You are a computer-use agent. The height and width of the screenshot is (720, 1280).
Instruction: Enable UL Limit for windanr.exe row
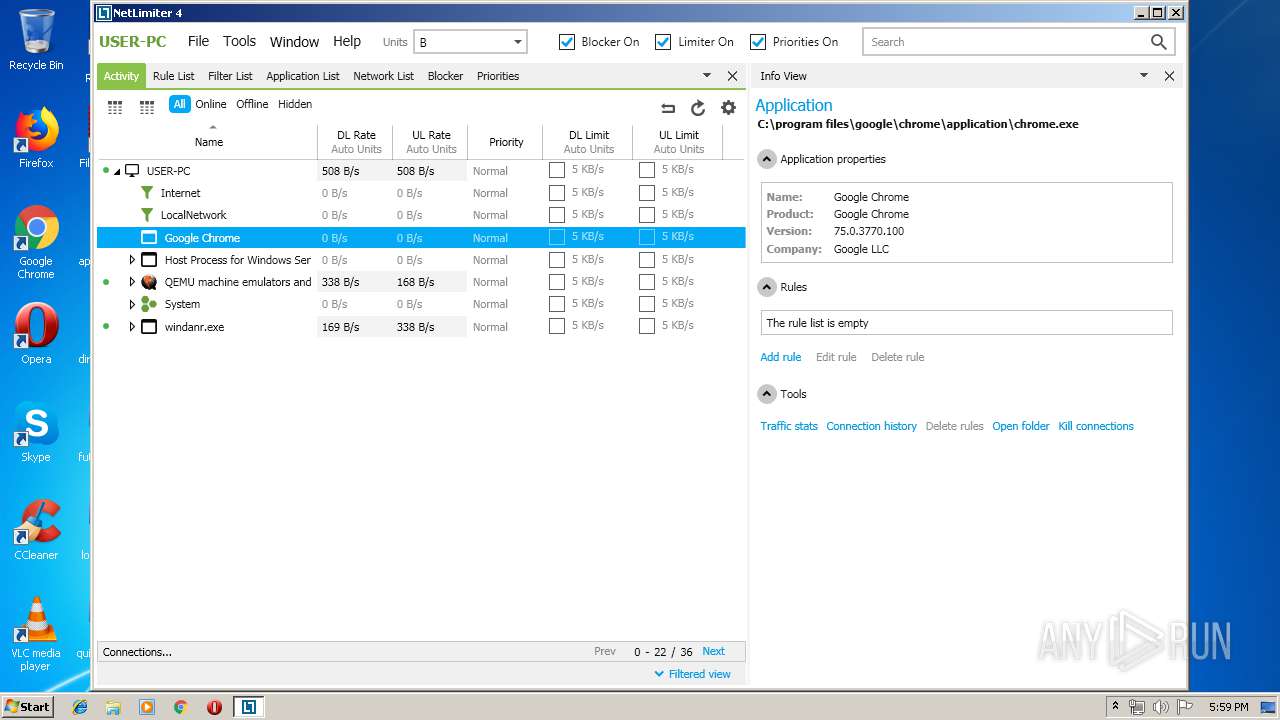tap(647, 325)
